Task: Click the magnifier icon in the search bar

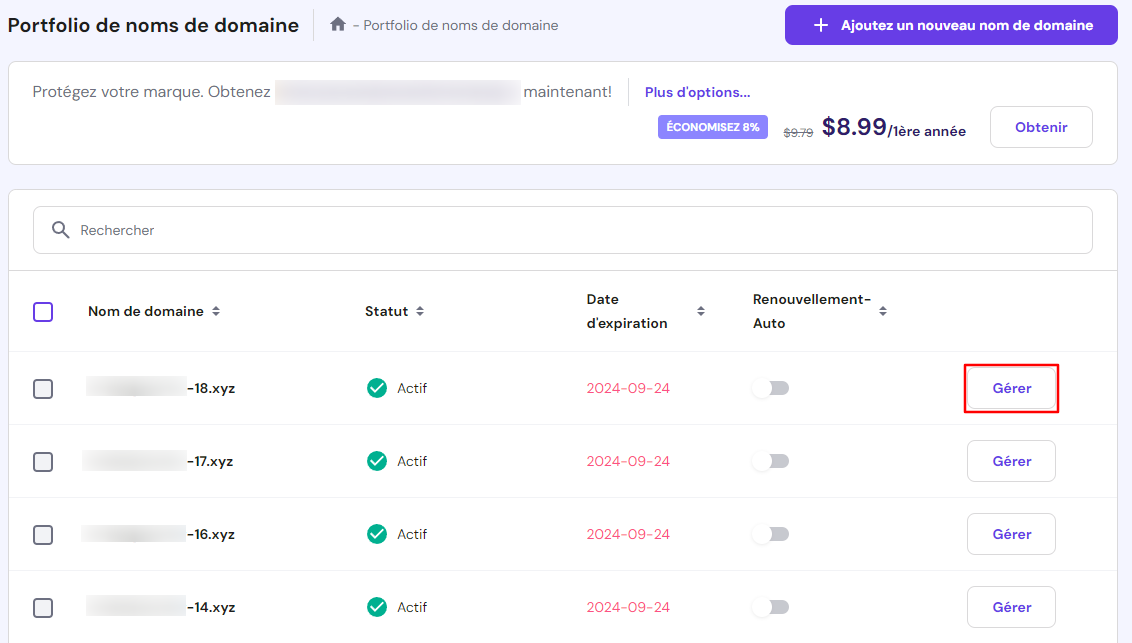Action: [61, 230]
